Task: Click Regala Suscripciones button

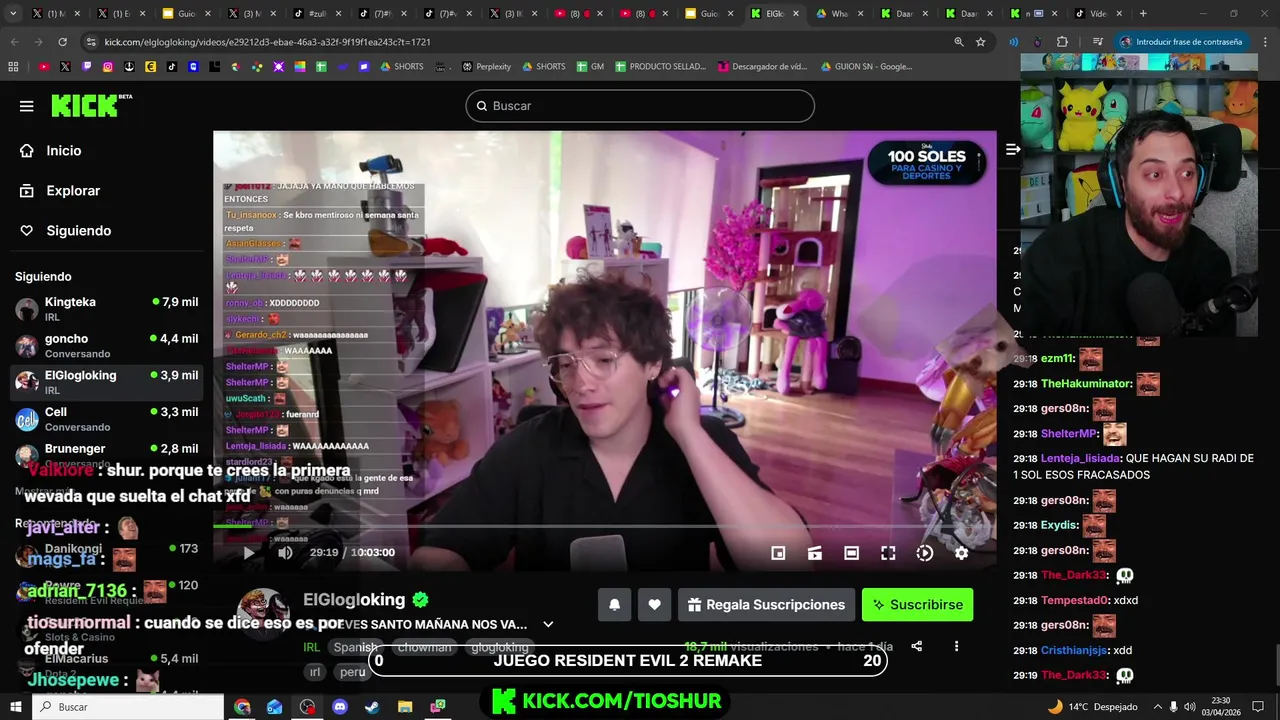Action: 766,604
